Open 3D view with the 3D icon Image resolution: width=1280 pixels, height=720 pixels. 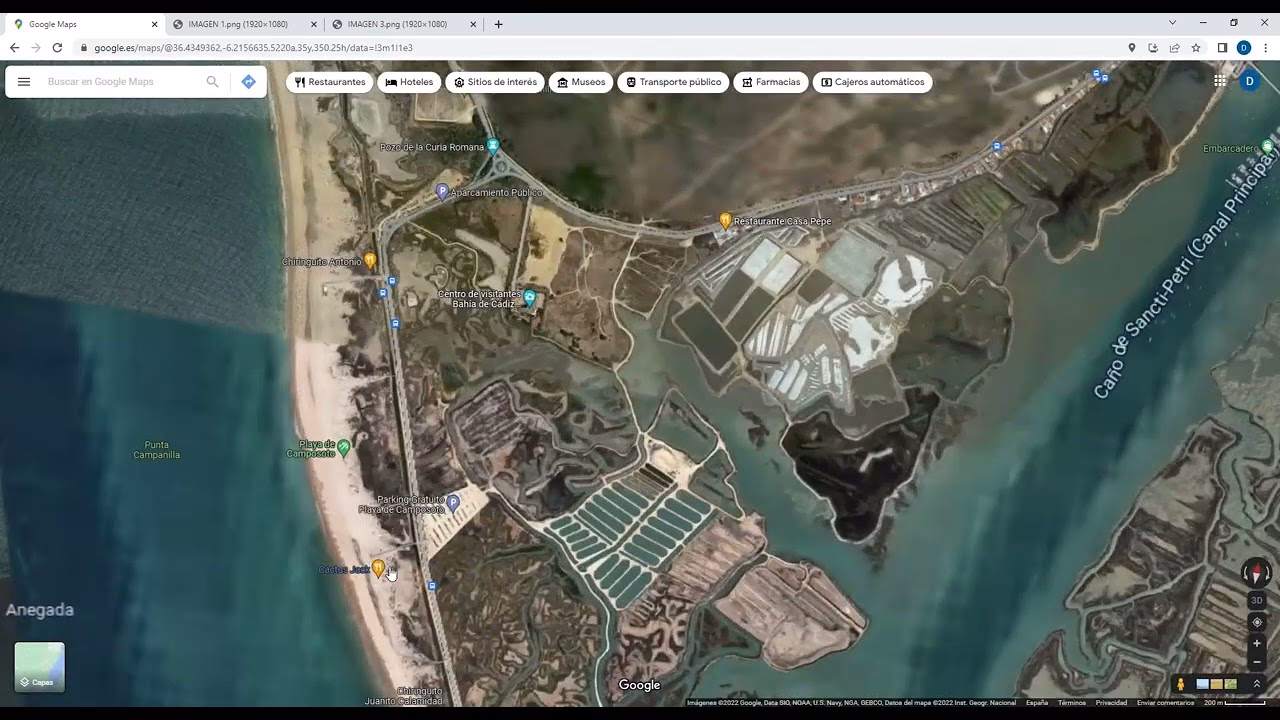(1256, 600)
